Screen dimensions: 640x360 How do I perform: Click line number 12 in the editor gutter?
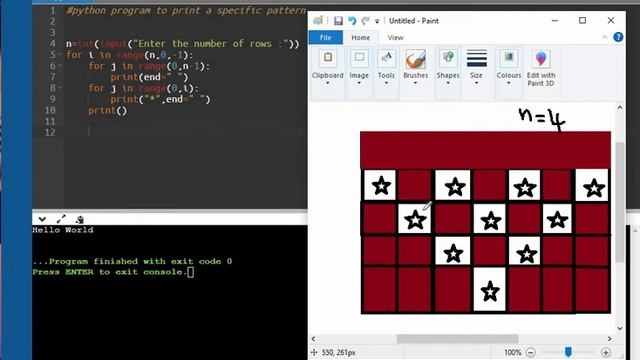[x=50, y=132]
